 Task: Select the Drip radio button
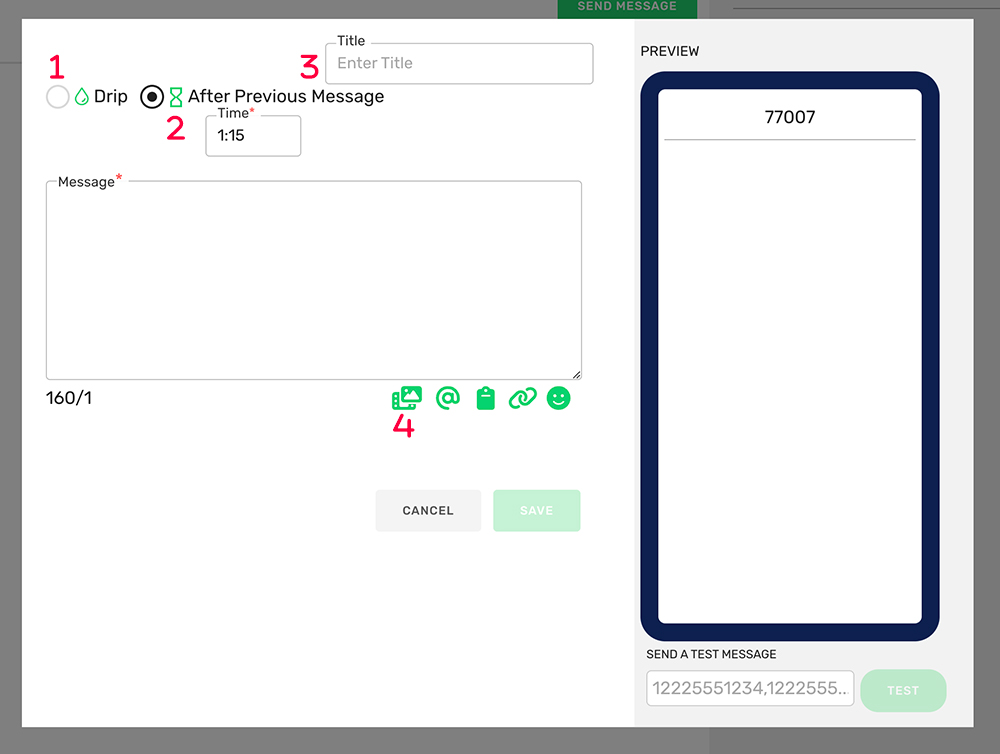pos(58,97)
